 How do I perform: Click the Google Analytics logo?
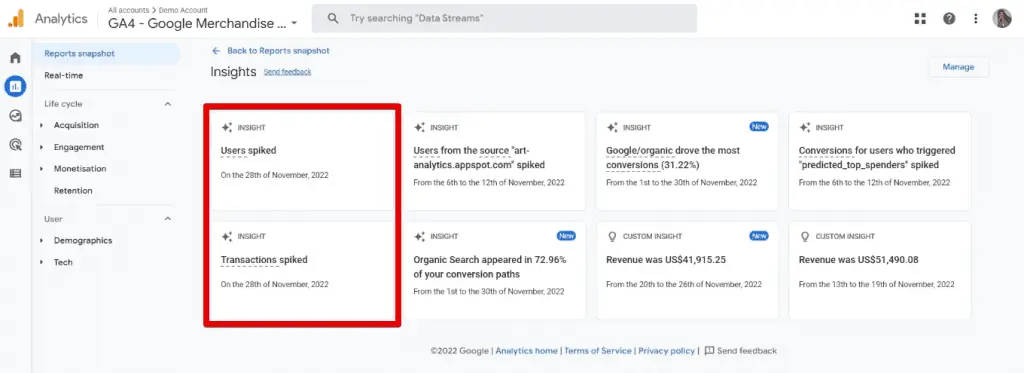(x=16, y=18)
